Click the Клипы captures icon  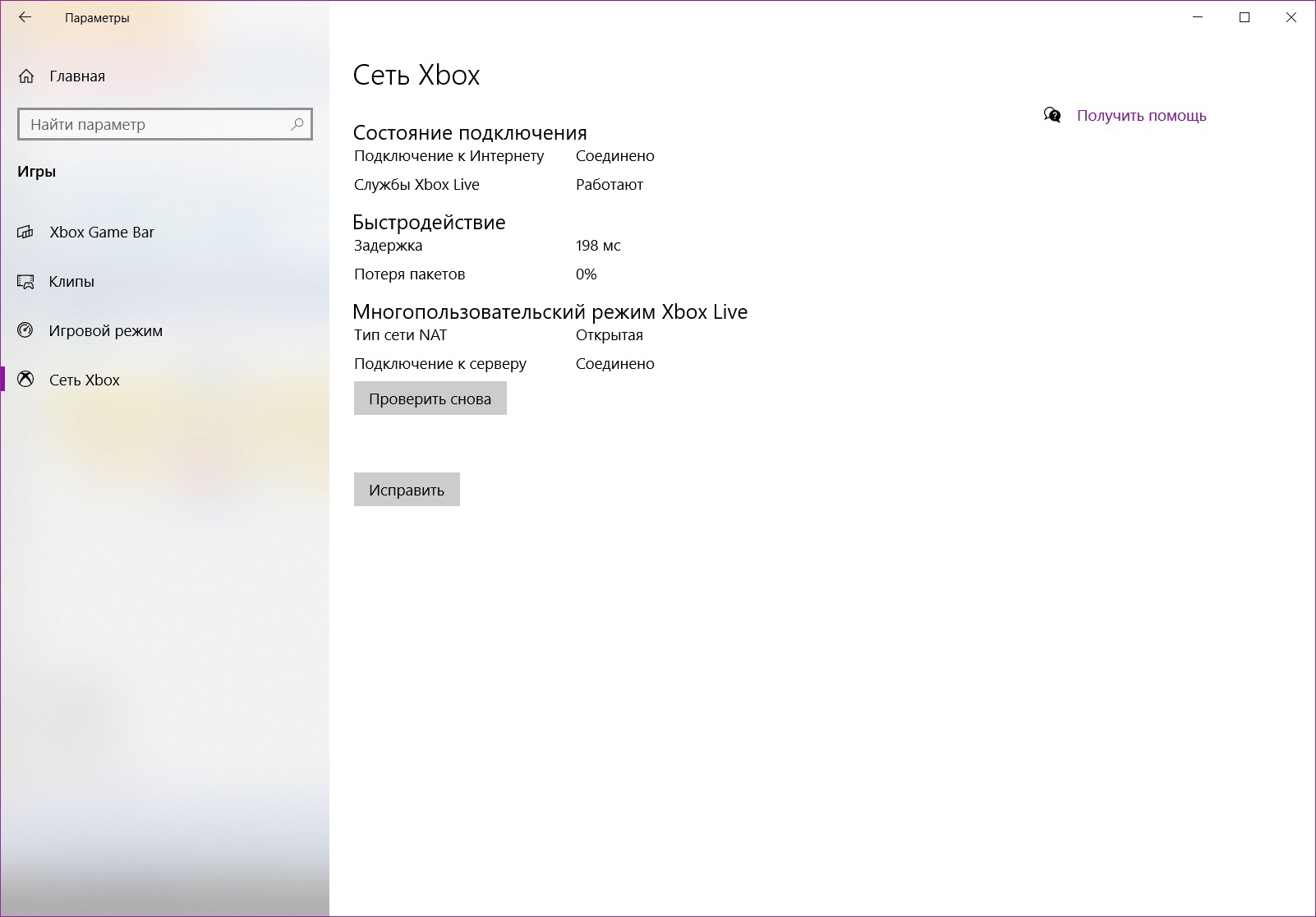point(25,282)
